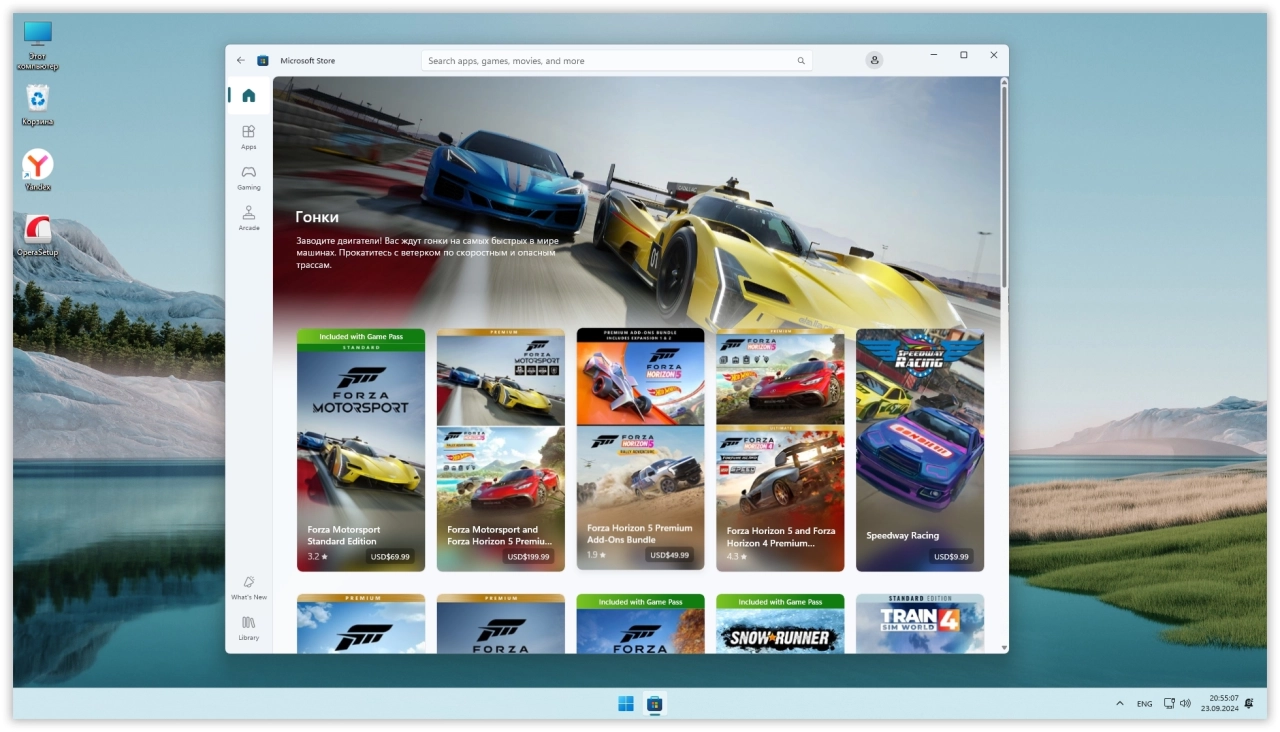
Task: Click Microsoft Store icon in taskbar
Action: (x=655, y=704)
